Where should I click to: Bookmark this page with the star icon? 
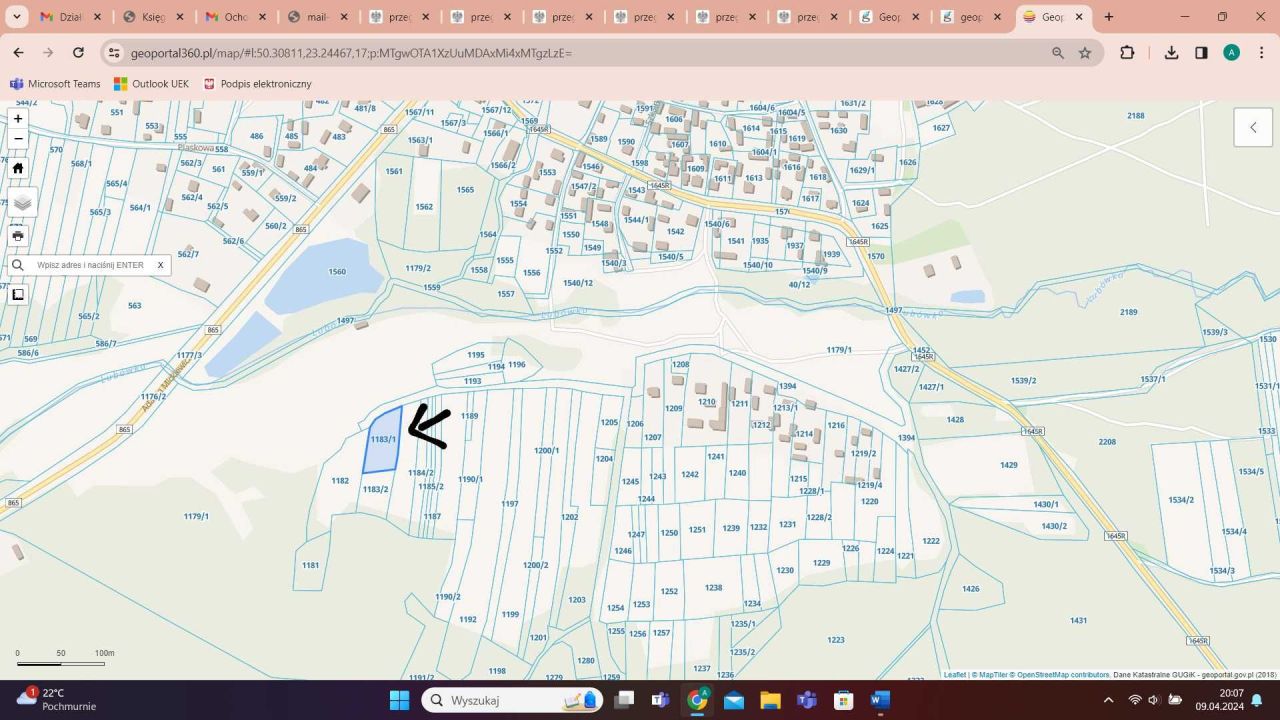pyautogui.click(x=1085, y=53)
